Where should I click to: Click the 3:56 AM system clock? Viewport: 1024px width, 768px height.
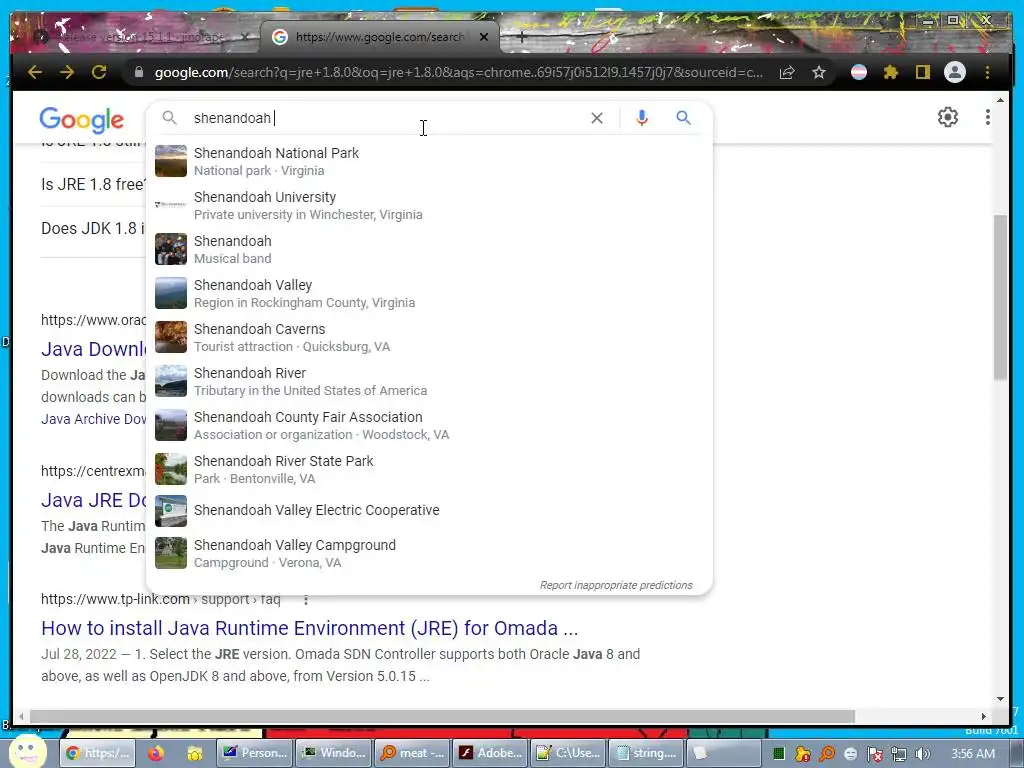972,754
